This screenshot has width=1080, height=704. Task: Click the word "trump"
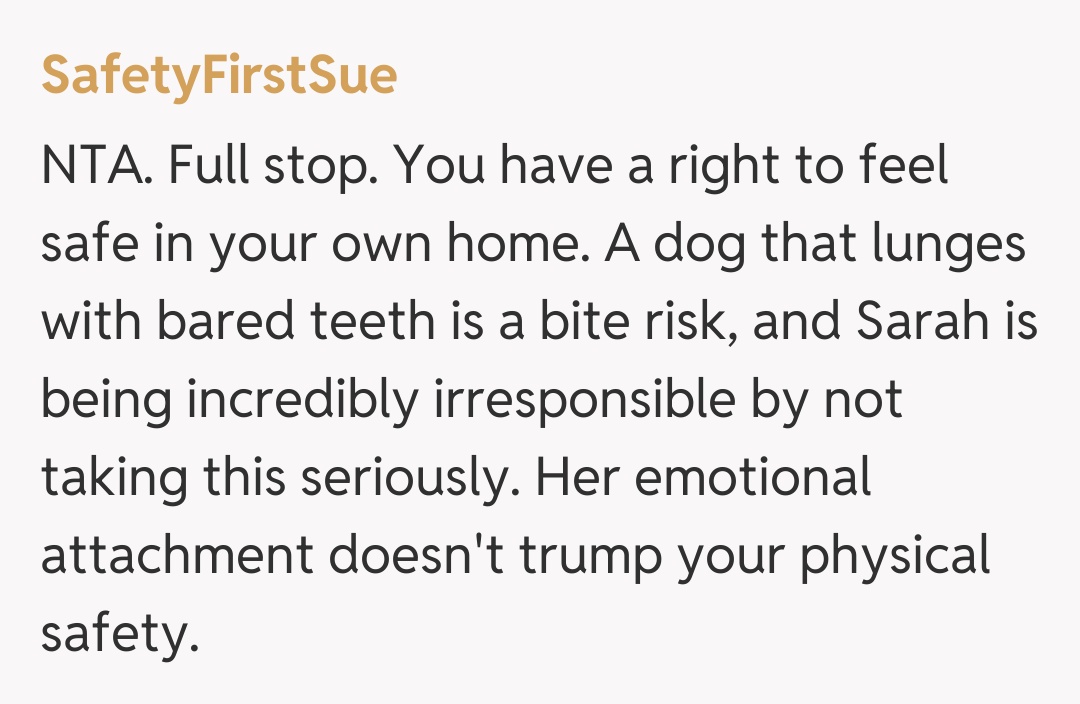[590, 553]
